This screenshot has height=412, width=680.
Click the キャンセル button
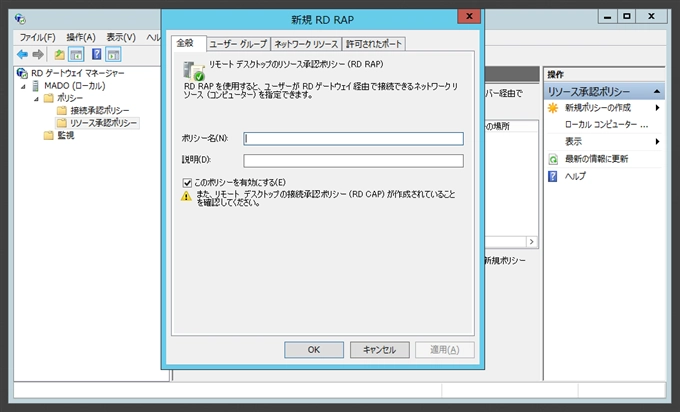[x=379, y=350]
